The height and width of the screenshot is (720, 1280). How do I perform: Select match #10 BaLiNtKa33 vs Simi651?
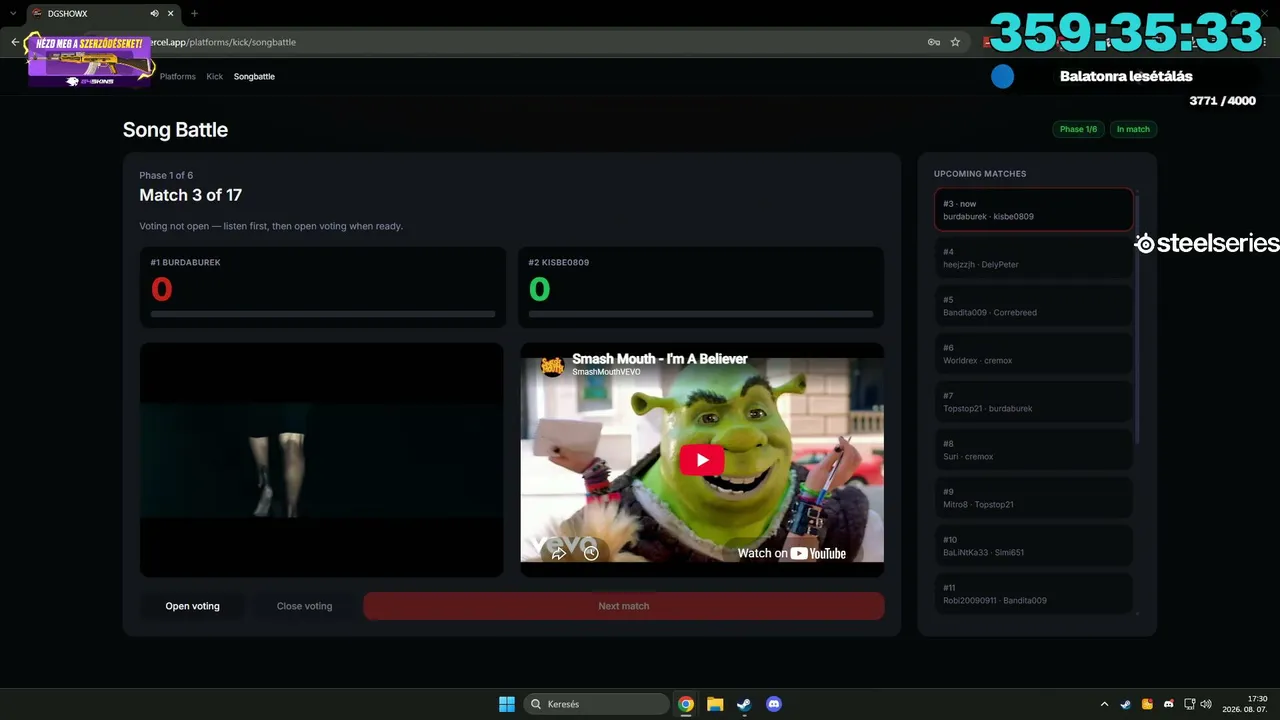point(1033,546)
